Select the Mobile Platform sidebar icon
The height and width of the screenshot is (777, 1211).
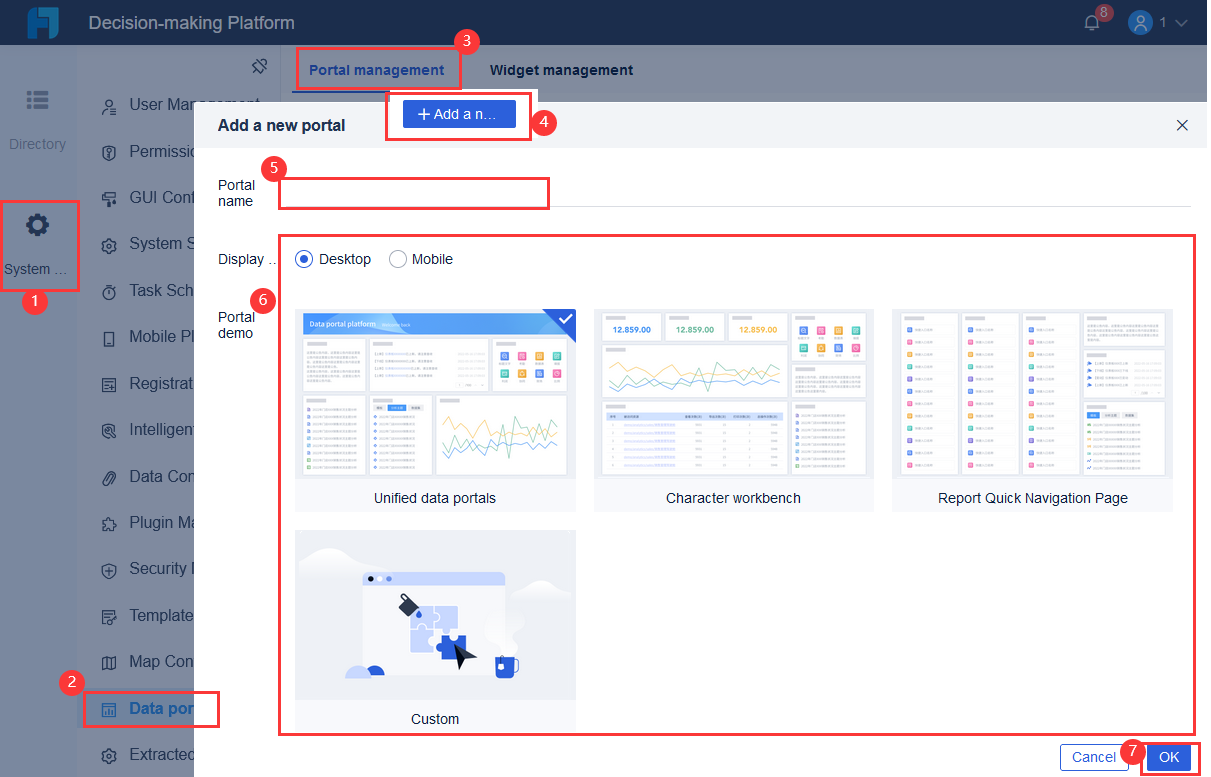[x=108, y=336]
